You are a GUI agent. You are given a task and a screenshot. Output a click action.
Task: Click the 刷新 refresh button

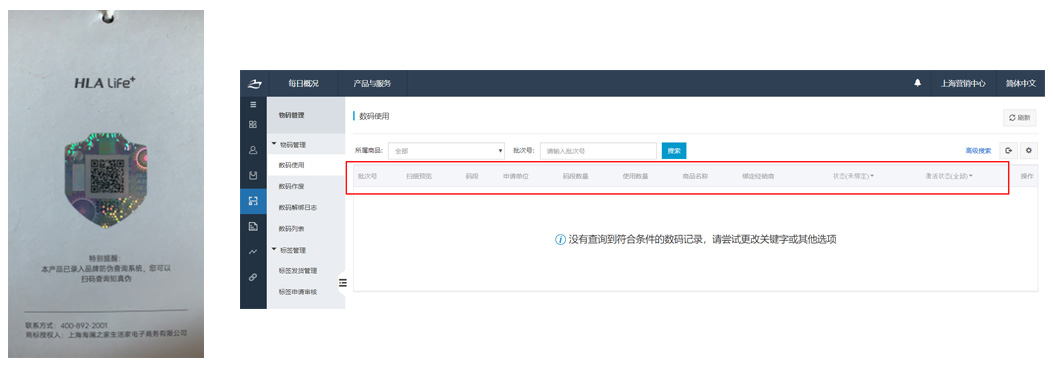[x=1019, y=118]
